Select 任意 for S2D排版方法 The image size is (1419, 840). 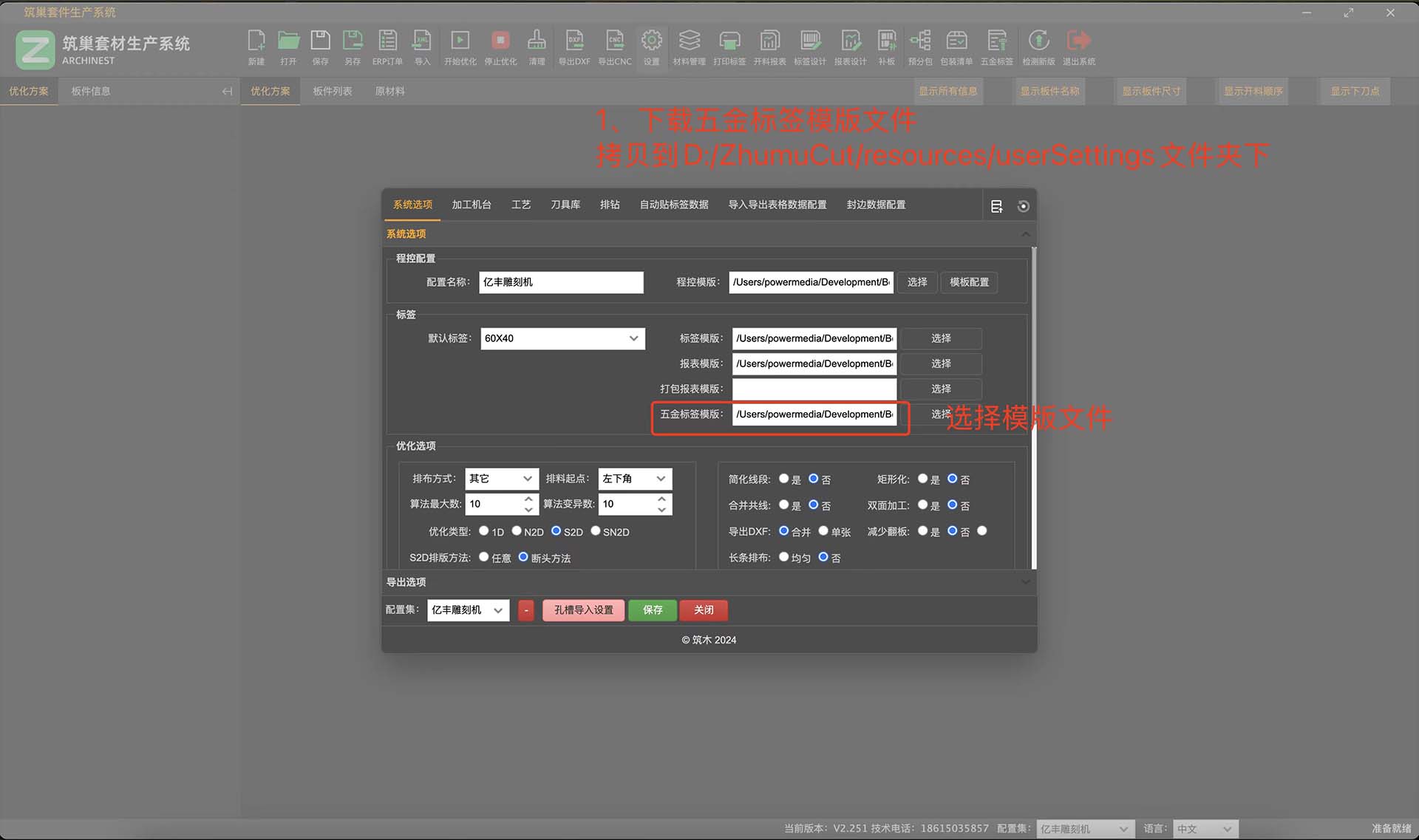(484, 556)
